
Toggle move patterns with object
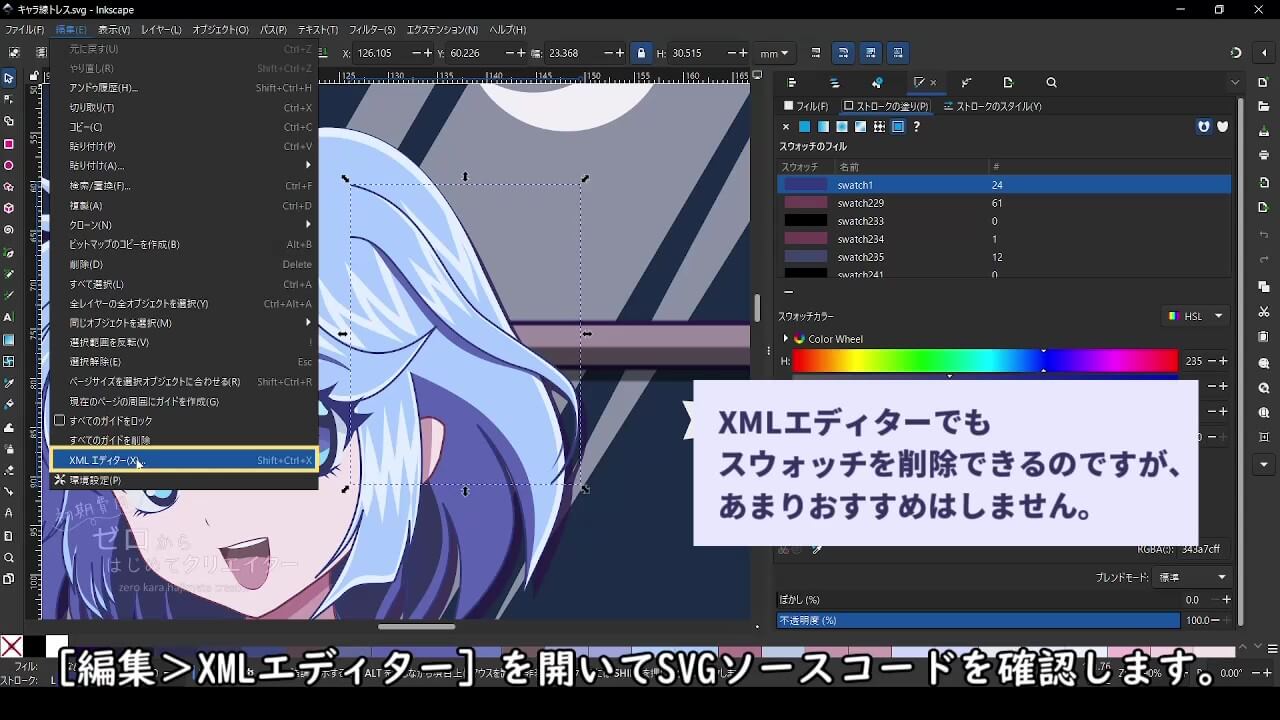[x=898, y=53]
